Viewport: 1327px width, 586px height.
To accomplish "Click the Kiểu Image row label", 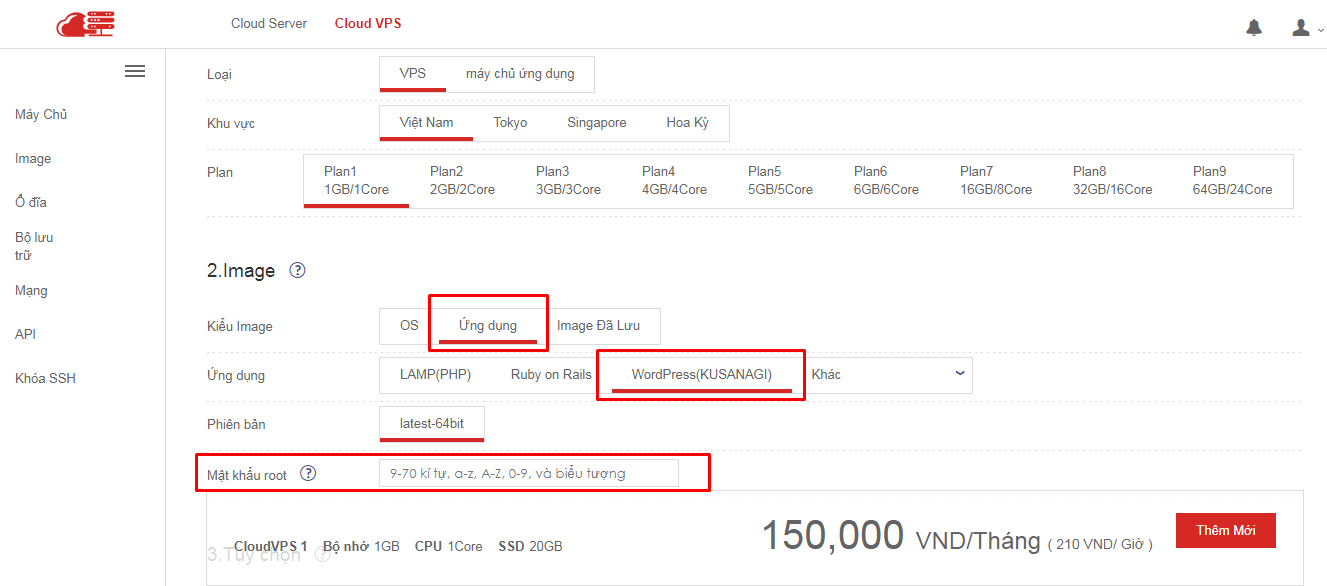I will tap(240, 326).
